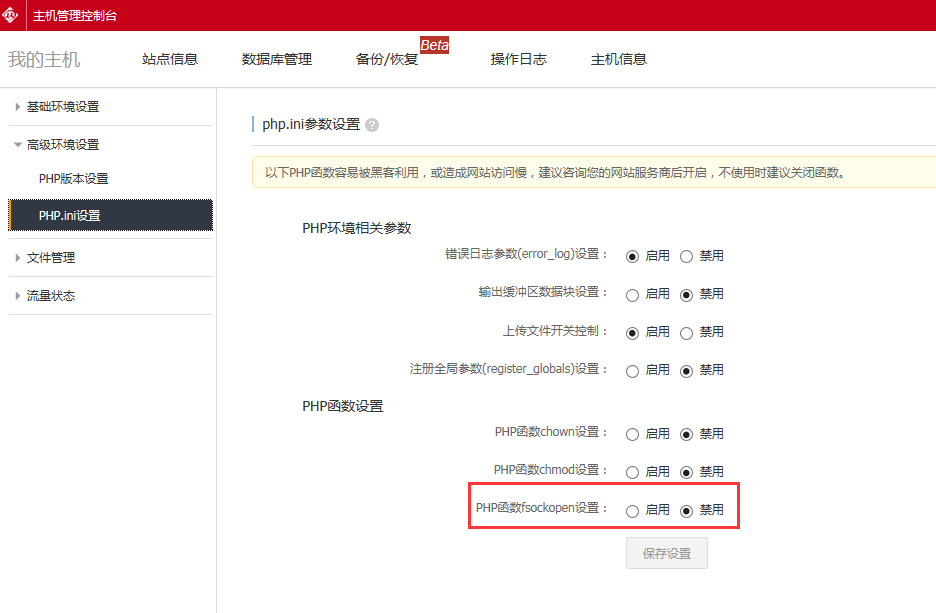This screenshot has width=936, height=613.
Task: Click 我的主机 heading link
Action: tap(44, 59)
